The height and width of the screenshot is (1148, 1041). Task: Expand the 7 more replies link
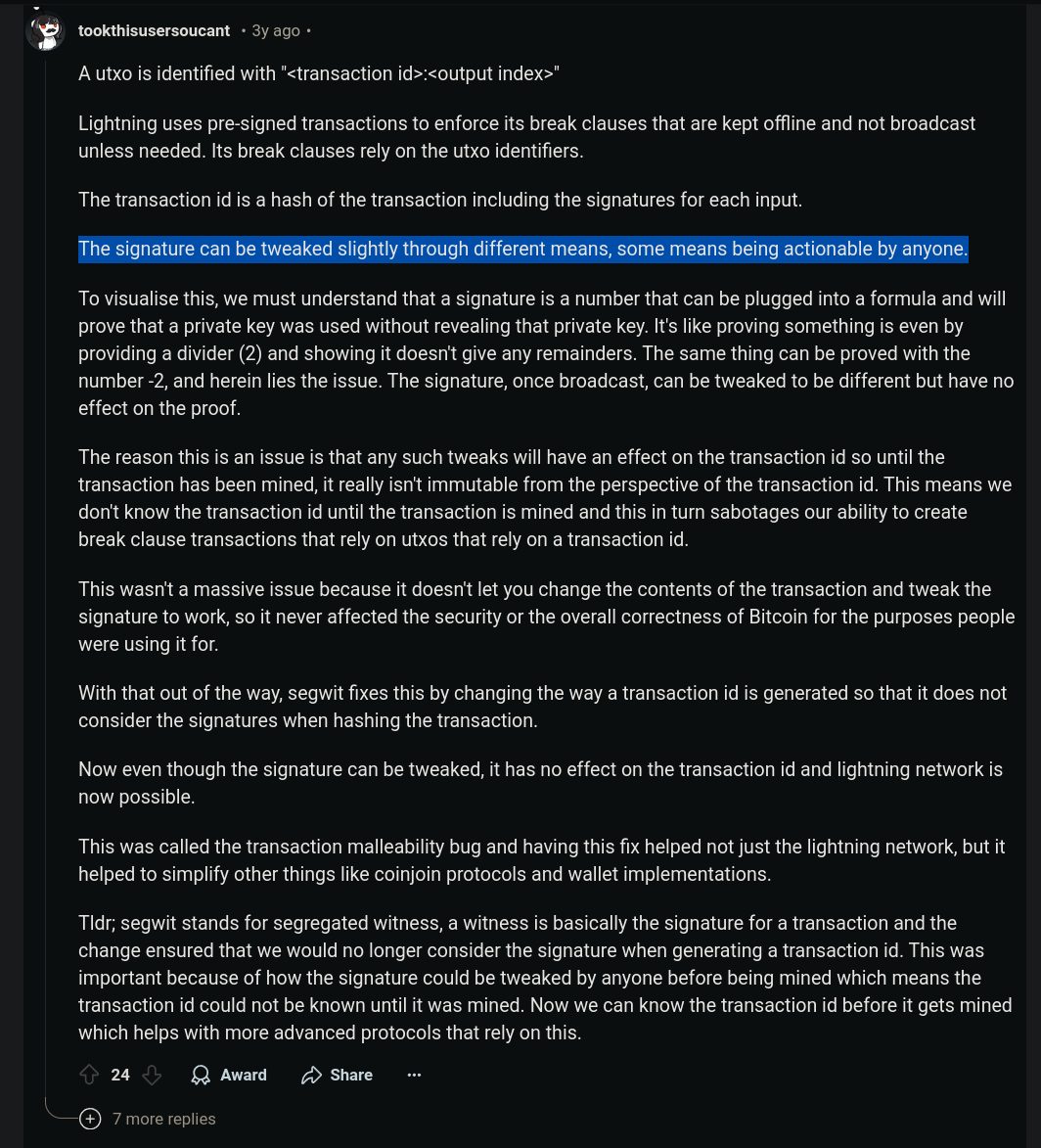tap(164, 1119)
